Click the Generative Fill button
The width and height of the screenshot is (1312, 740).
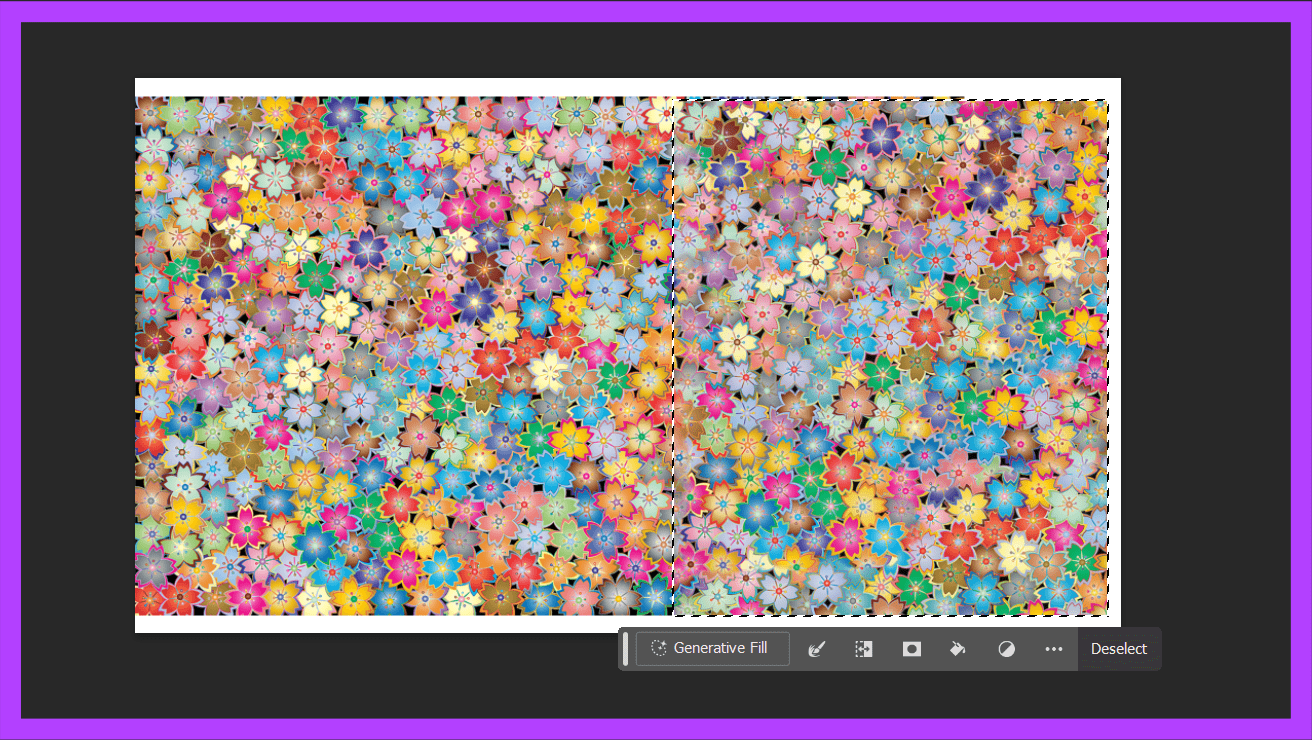point(712,648)
